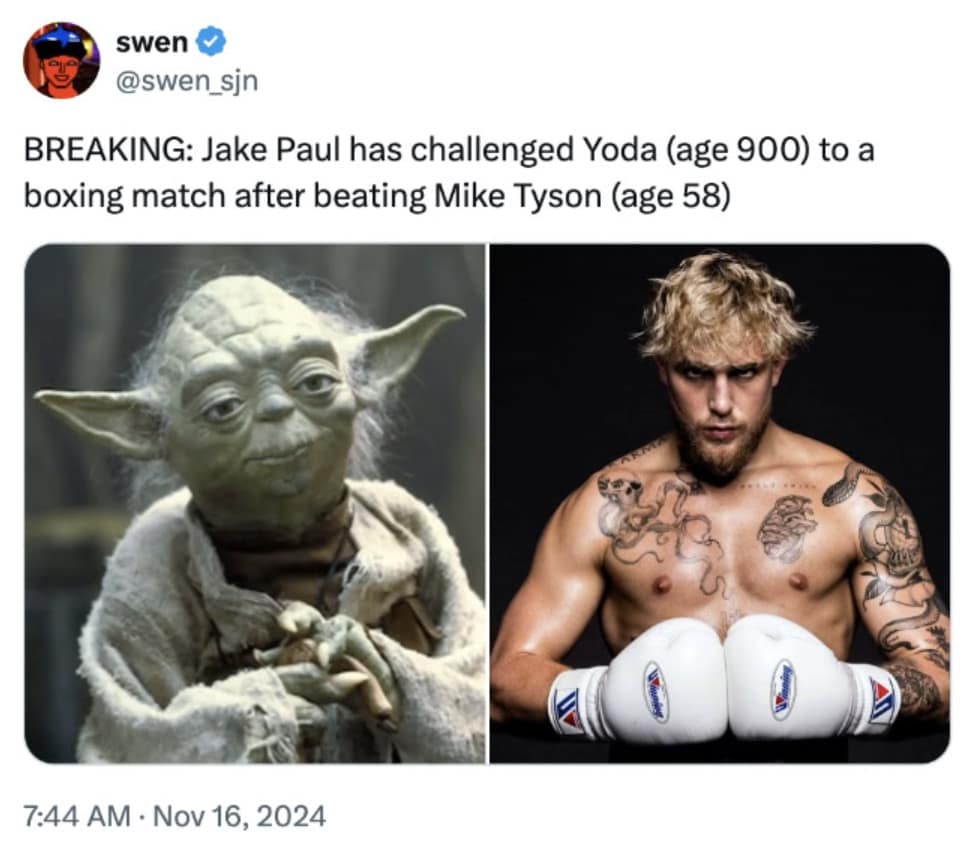Click the snake tattoo on the boxer's shoulder
This screenshot has height=842, width=974.
point(846,484)
